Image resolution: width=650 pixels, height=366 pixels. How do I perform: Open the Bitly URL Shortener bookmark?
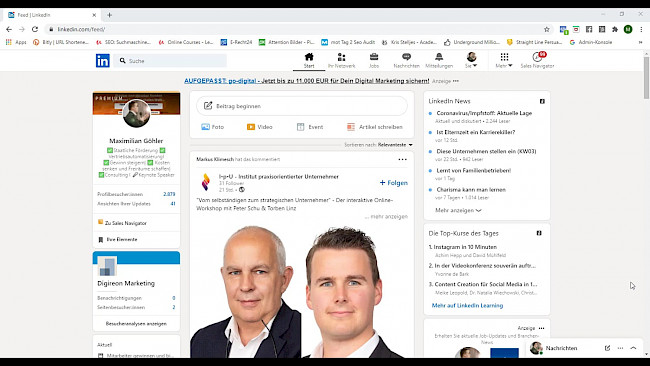point(61,42)
